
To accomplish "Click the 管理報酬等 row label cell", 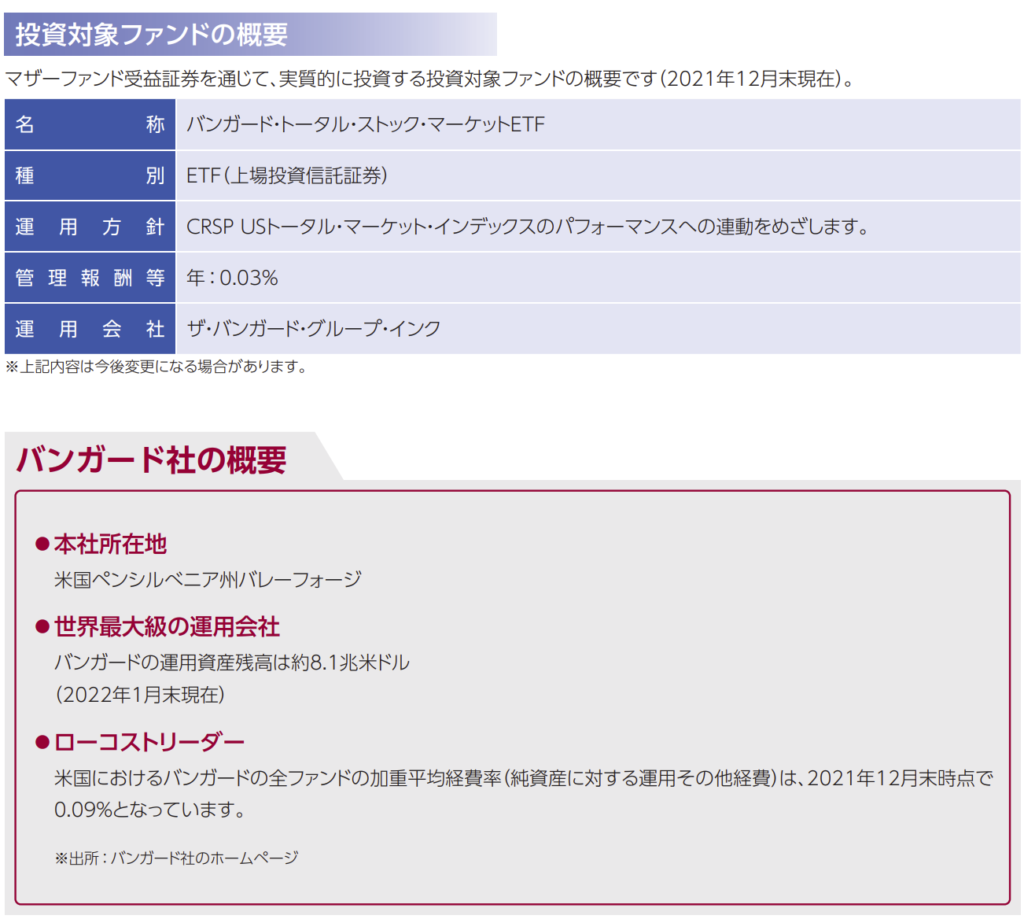I will pyautogui.click(x=89, y=278).
